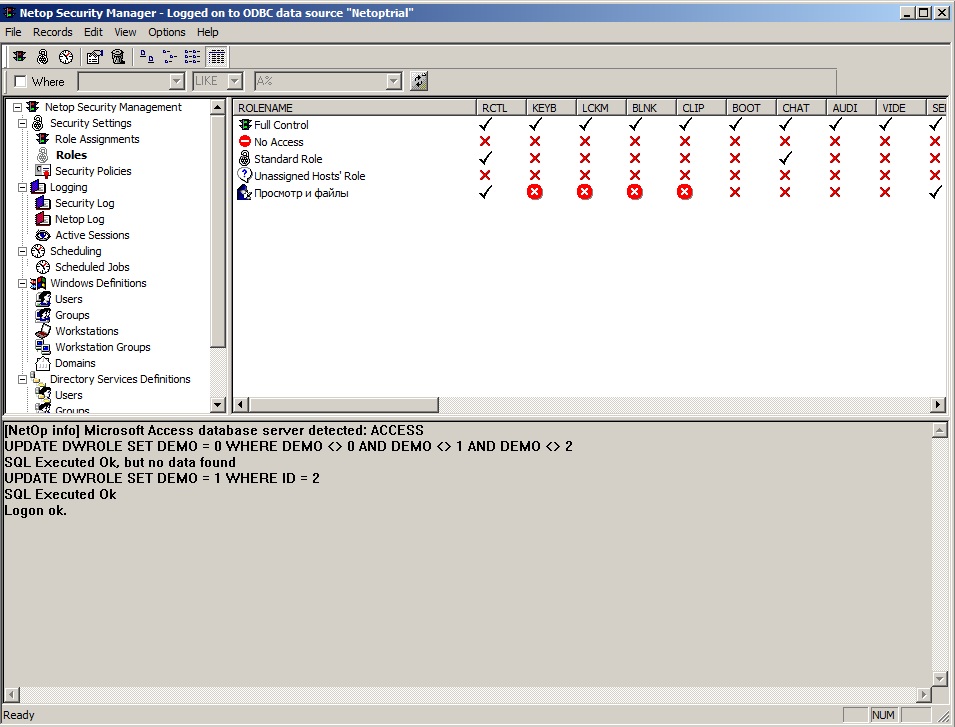This screenshot has height=727, width=955.
Task: Click the tree panel scroll down arrow
Action: [x=217, y=404]
